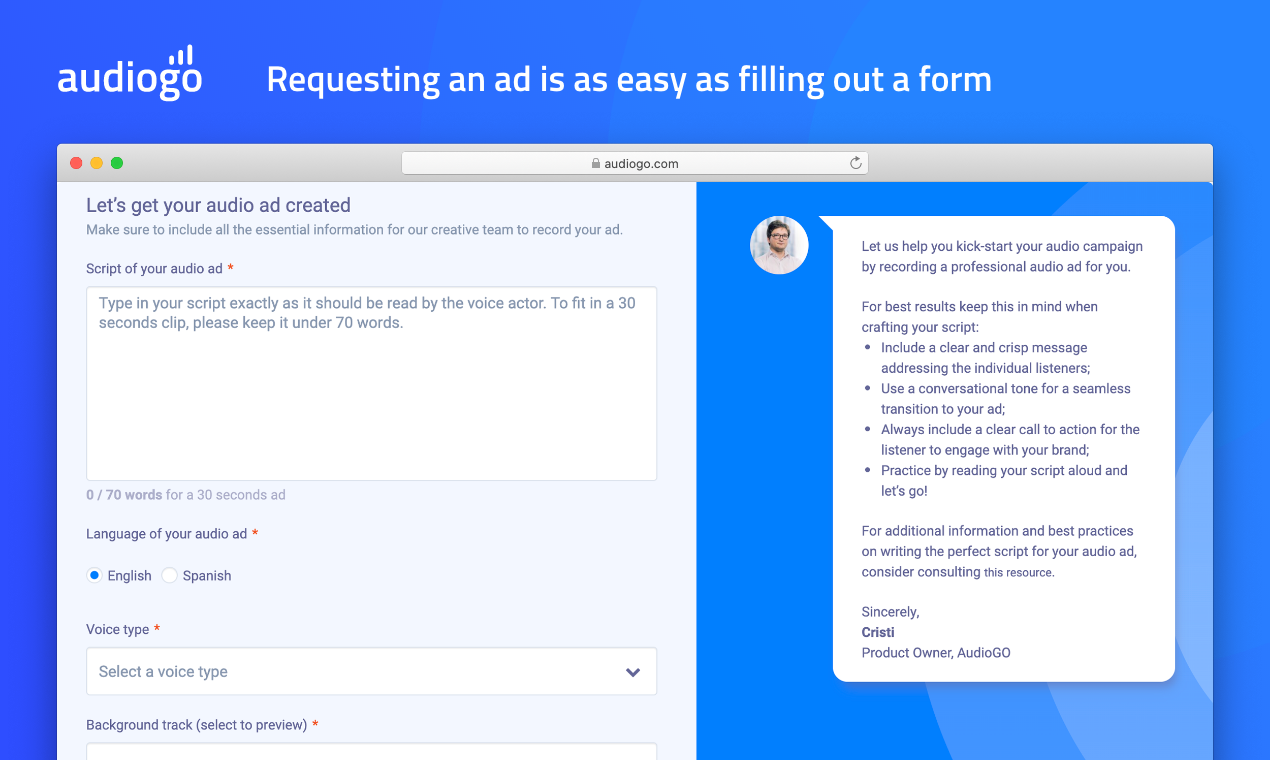Click the "Language of your audio ad" label
Screen dimensions: 1270x760
tap(166, 534)
